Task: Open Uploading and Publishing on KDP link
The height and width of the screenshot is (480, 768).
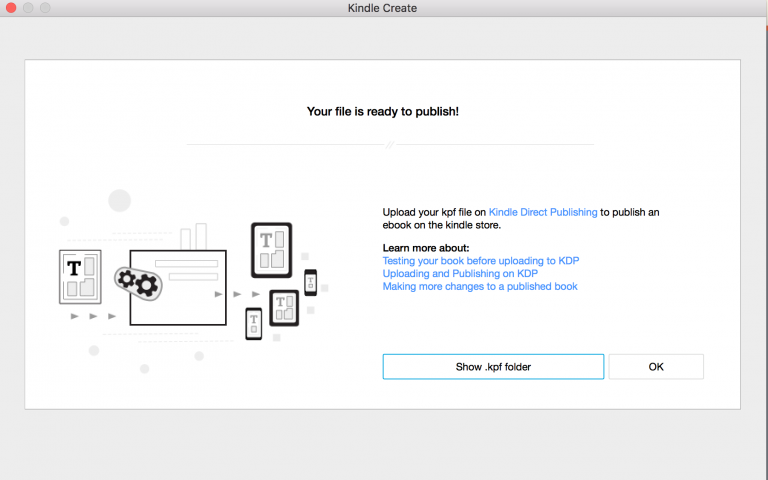Action: click(461, 273)
